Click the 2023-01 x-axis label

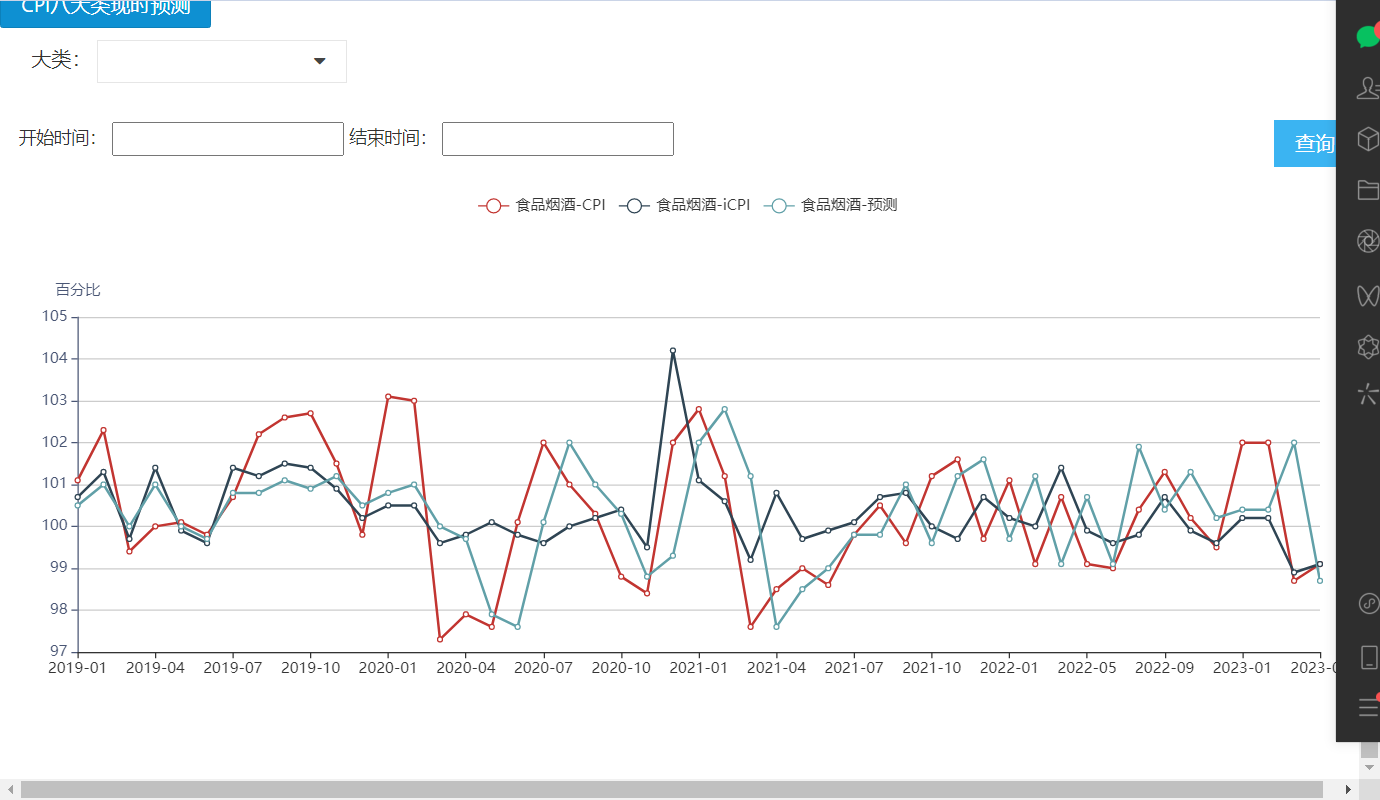point(1243,667)
